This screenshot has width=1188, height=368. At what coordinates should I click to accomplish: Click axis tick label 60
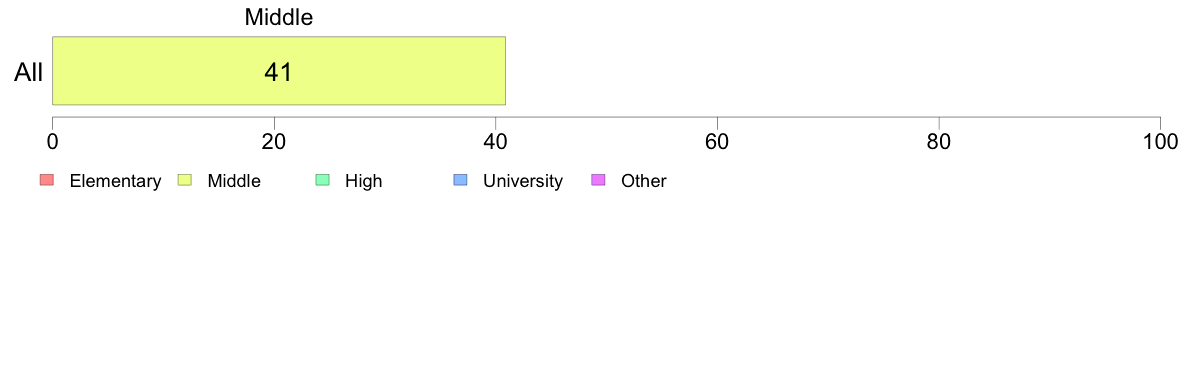coord(717,141)
